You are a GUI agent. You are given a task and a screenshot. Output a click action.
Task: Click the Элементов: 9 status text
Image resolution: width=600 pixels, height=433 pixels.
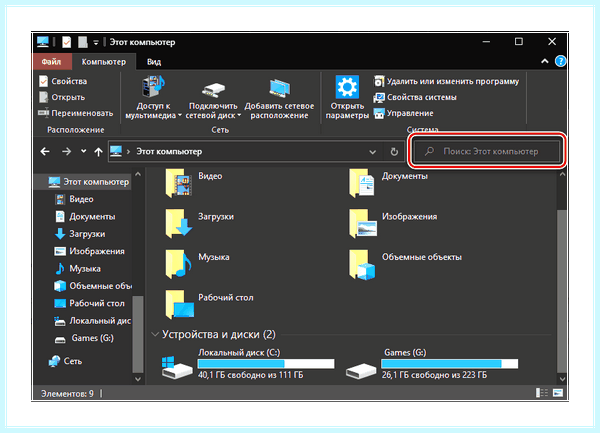(x=67, y=393)
